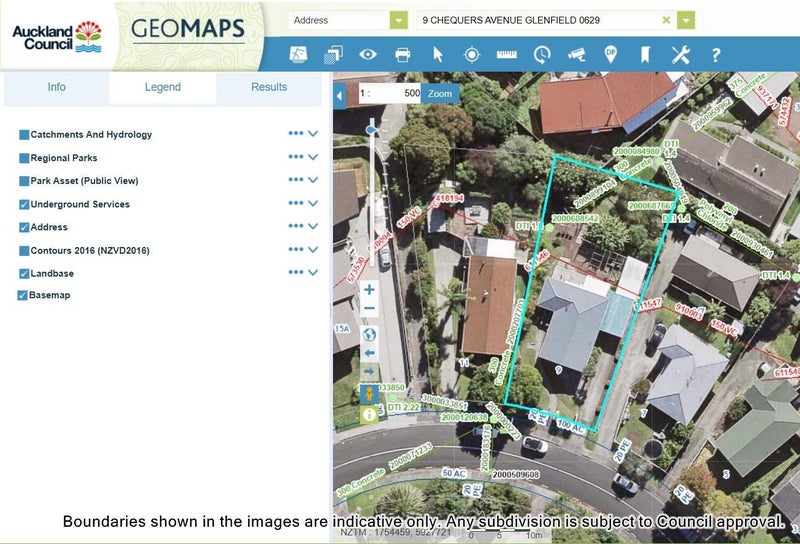Expand the Contours 2016 layer chevron
This screenshot has width=800, height=544.
tap(313, 250)
